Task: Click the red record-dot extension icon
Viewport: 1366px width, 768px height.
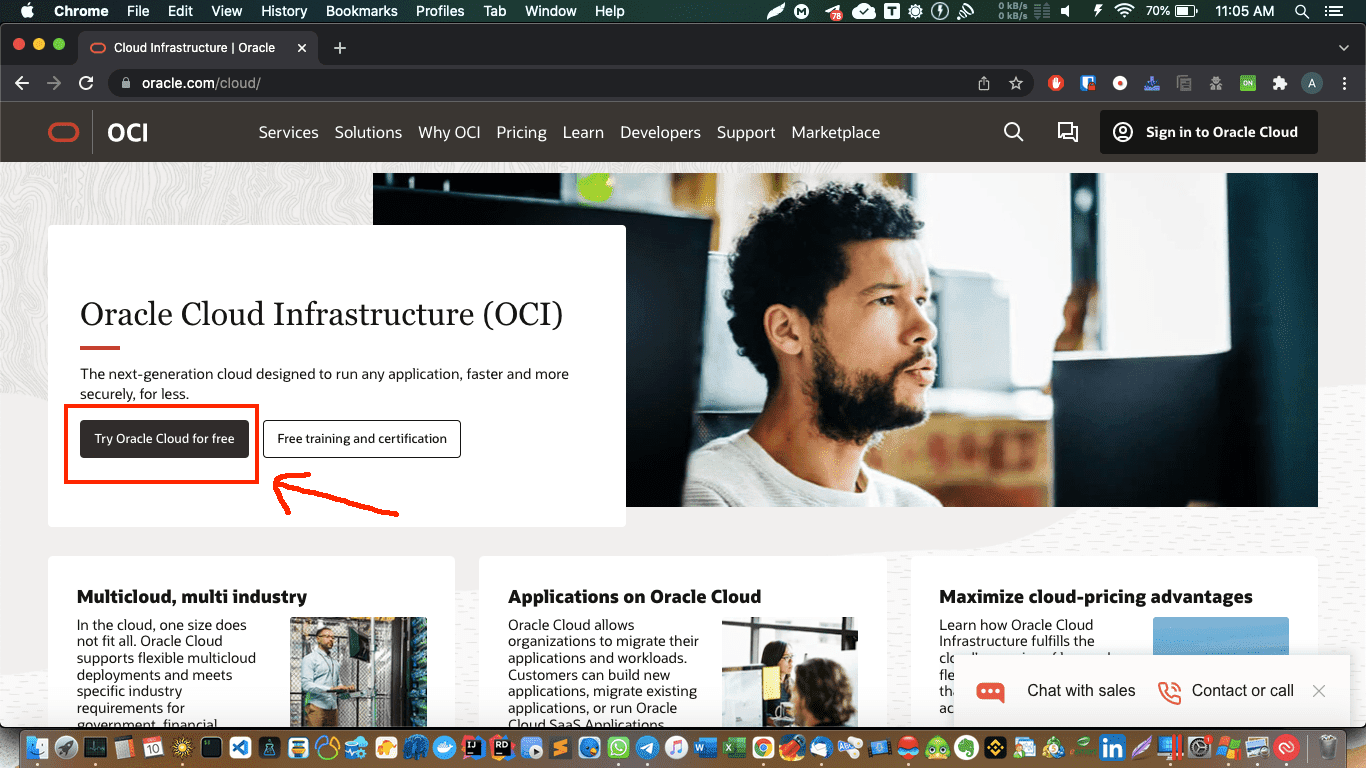Action: (x=1120, y=83)
